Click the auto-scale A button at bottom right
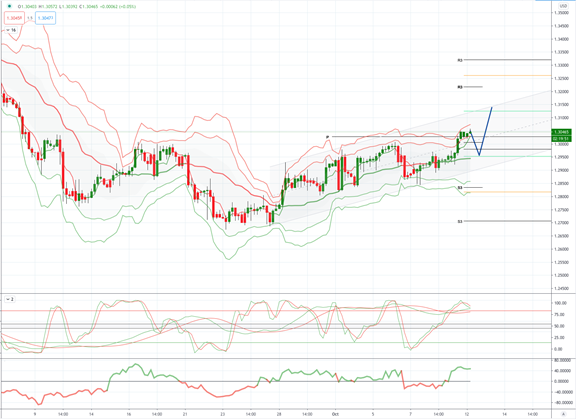The height and width of the screenshot is (419, 576). (564, 414)
